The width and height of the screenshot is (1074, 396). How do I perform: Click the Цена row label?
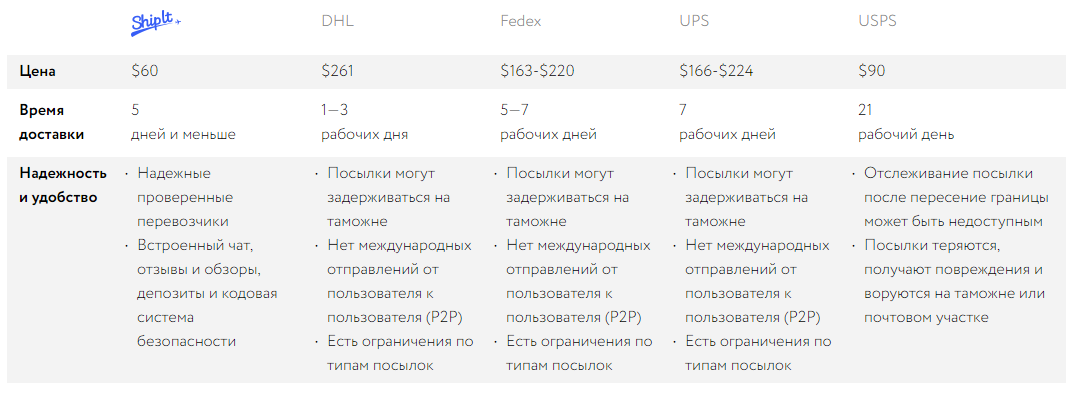tap(38, 71)
